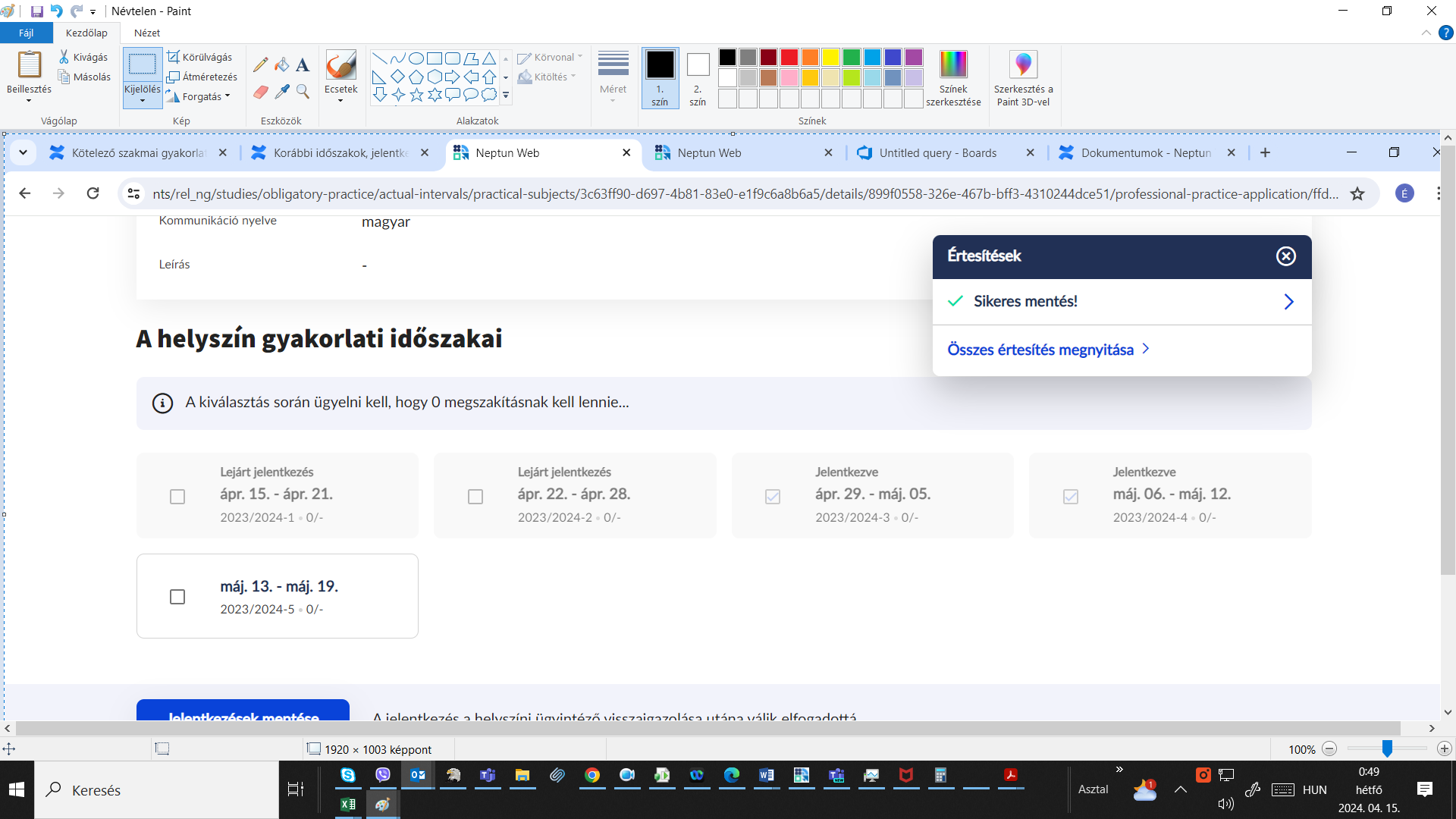
Task: Open Excel from the taskbar
Action: pyautogui.click(x=348, y=804)
